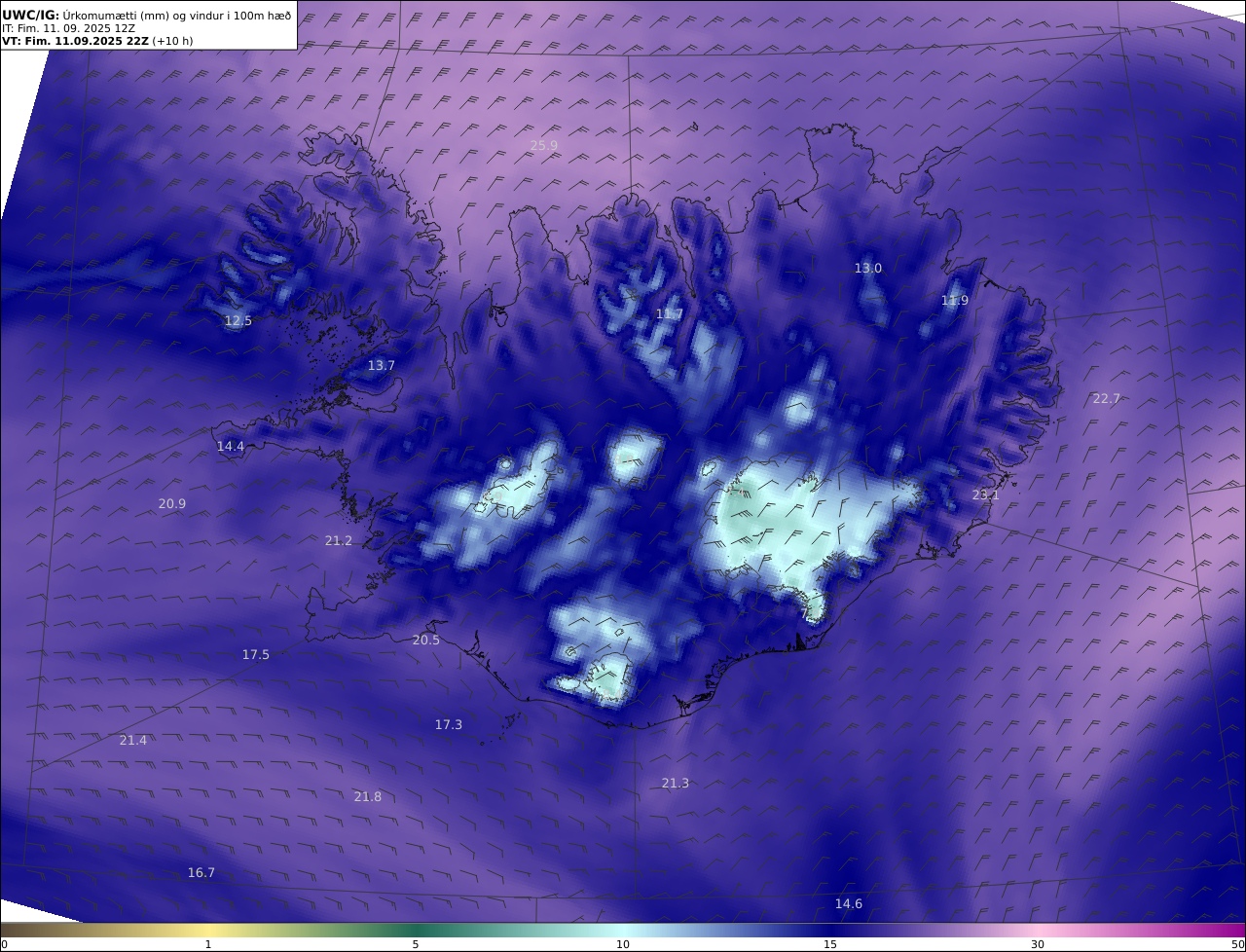Click the title line 'UWC/IG: Úrkomumætti (mm) og vindur'
This screenshot has width=1246, height=952.
click(146, 15)
